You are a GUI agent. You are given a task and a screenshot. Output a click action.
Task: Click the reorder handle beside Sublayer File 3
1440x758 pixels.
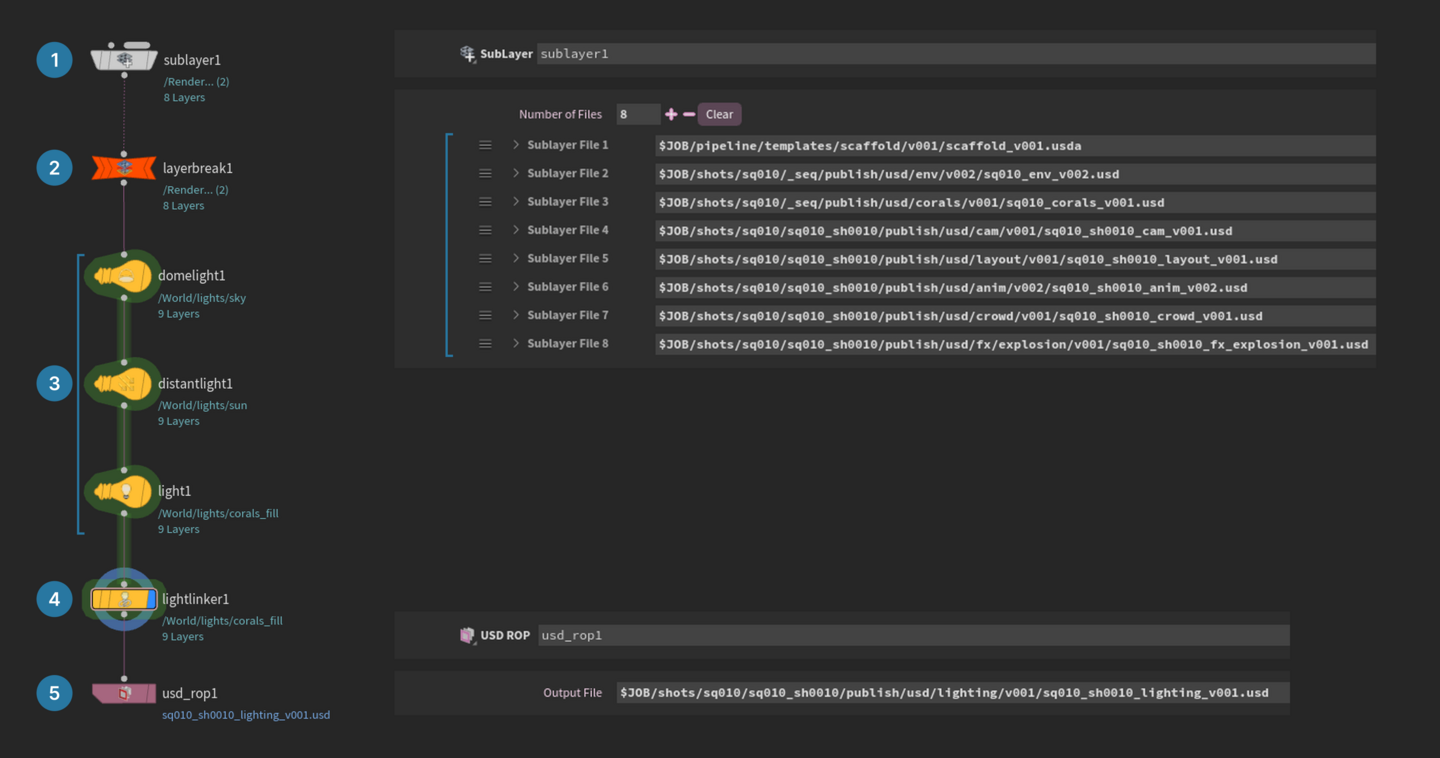(x=485, y=202)
